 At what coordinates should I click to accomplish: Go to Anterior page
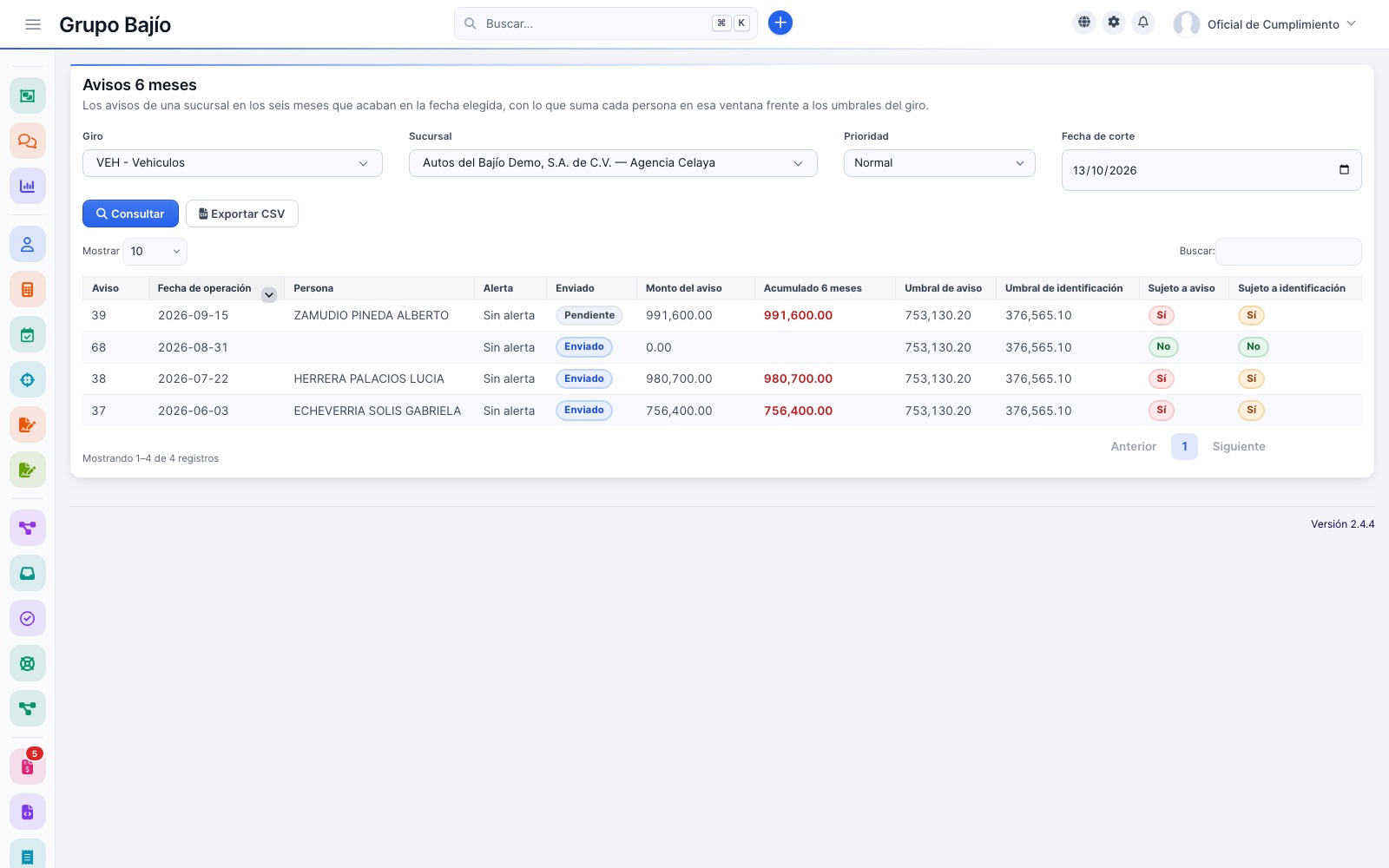(1134, 446)
